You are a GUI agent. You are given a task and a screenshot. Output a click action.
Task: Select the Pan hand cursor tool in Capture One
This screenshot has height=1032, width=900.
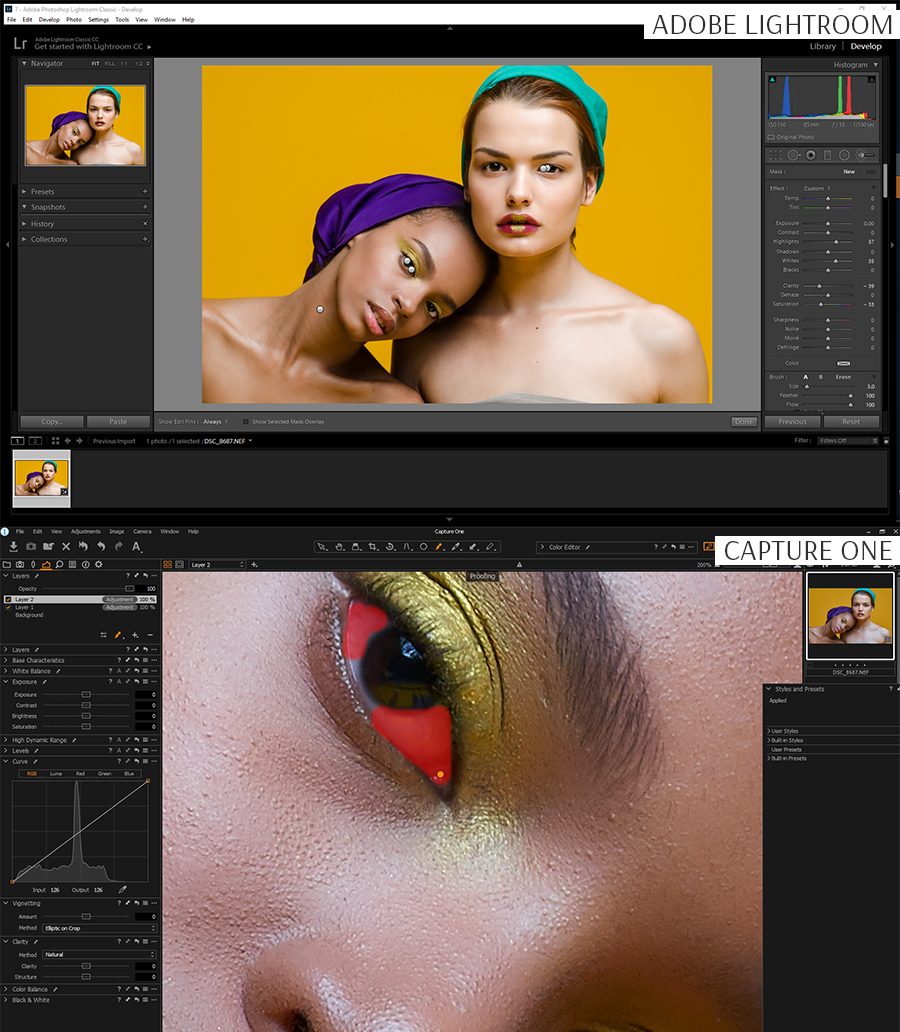point(339,547)
